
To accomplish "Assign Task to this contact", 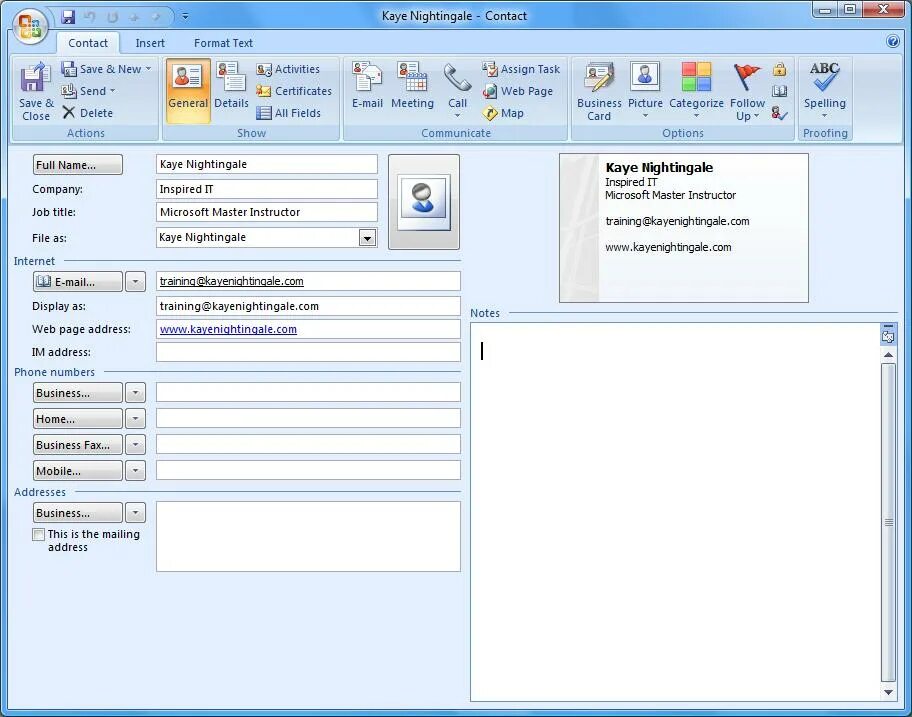I will pyautogui.click(x=521, y=69).
